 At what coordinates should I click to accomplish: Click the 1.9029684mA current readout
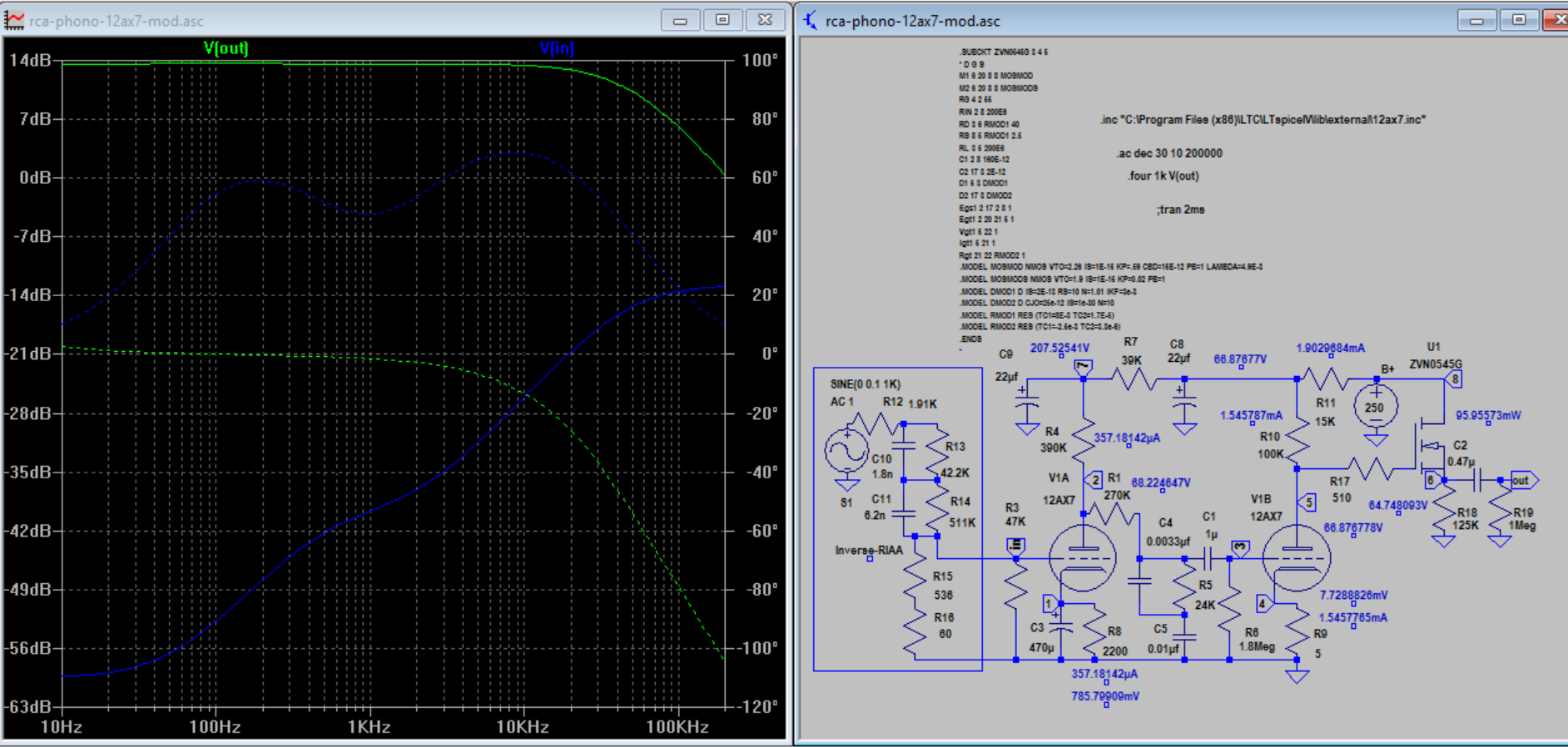pyautogui.click(x=1330, y=348)
